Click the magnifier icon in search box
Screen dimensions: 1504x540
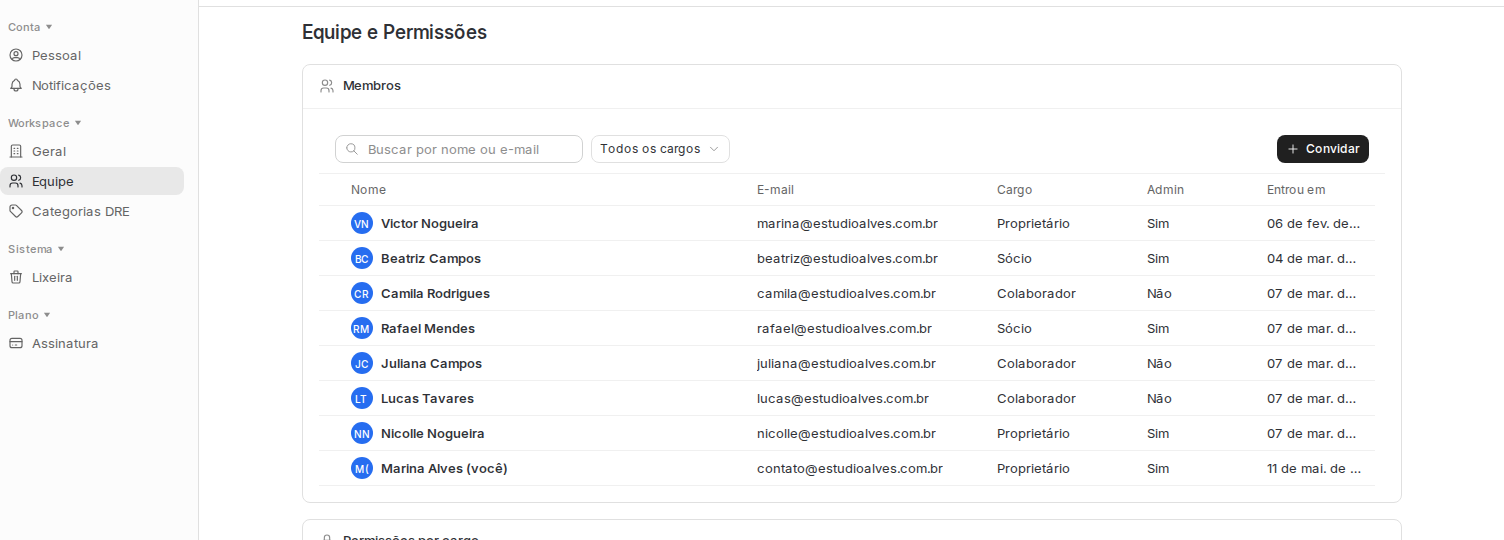click(352, 149)
